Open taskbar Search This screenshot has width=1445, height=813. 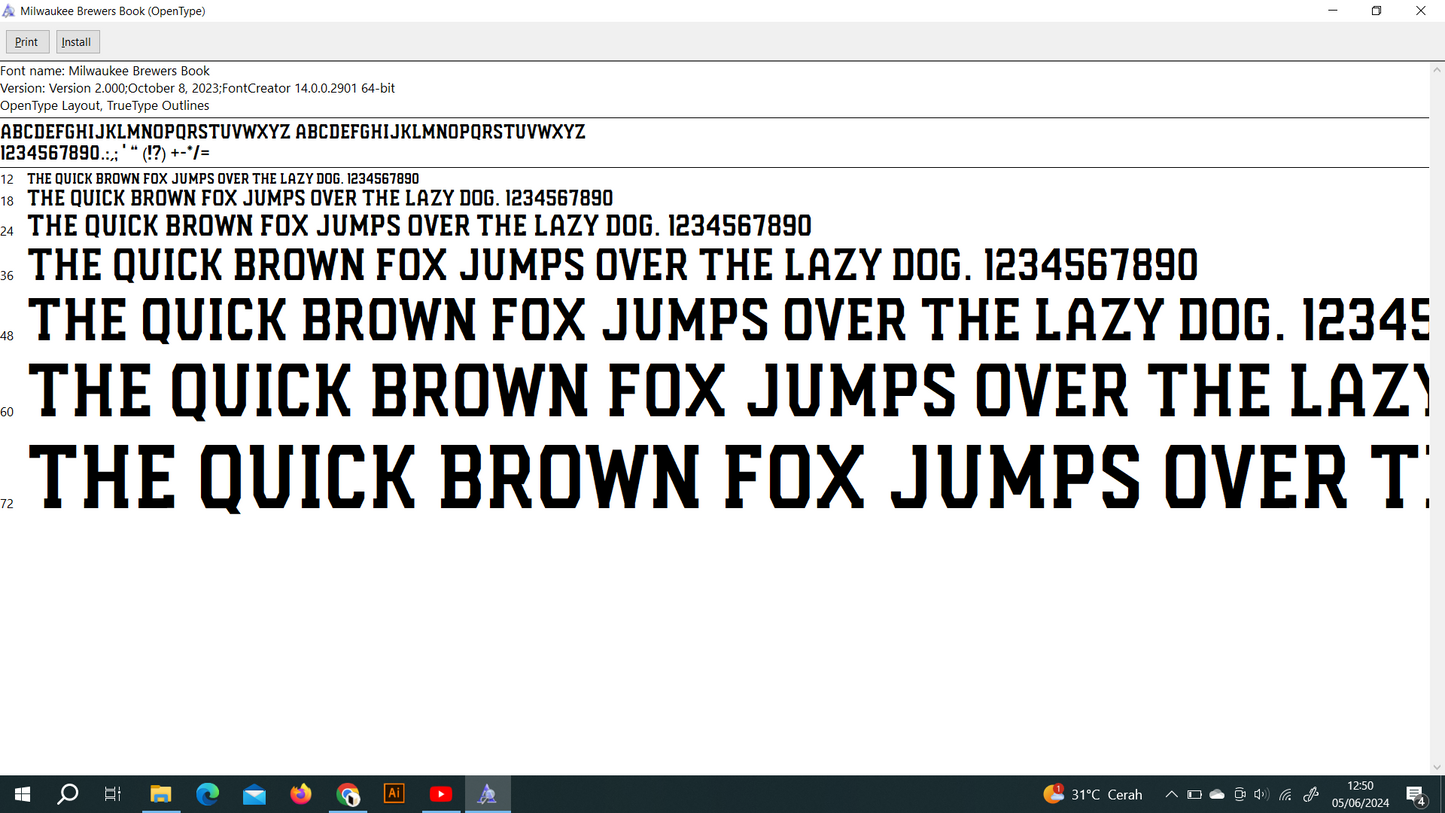[67, 794]
